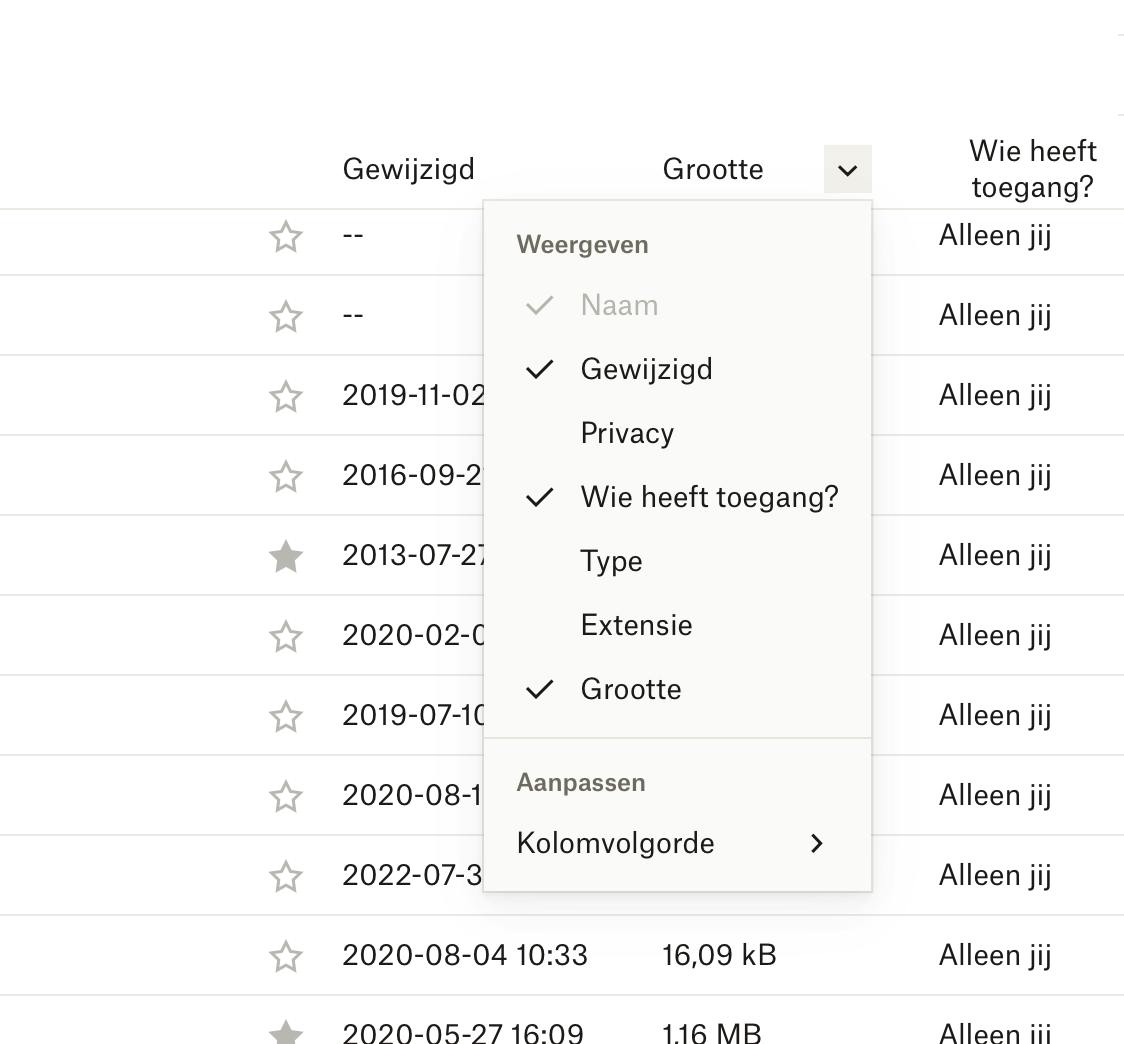Star the file modified 2019-11-02
The height and width of the screenshot is (1044, 1124).
(x=286, y=396)
